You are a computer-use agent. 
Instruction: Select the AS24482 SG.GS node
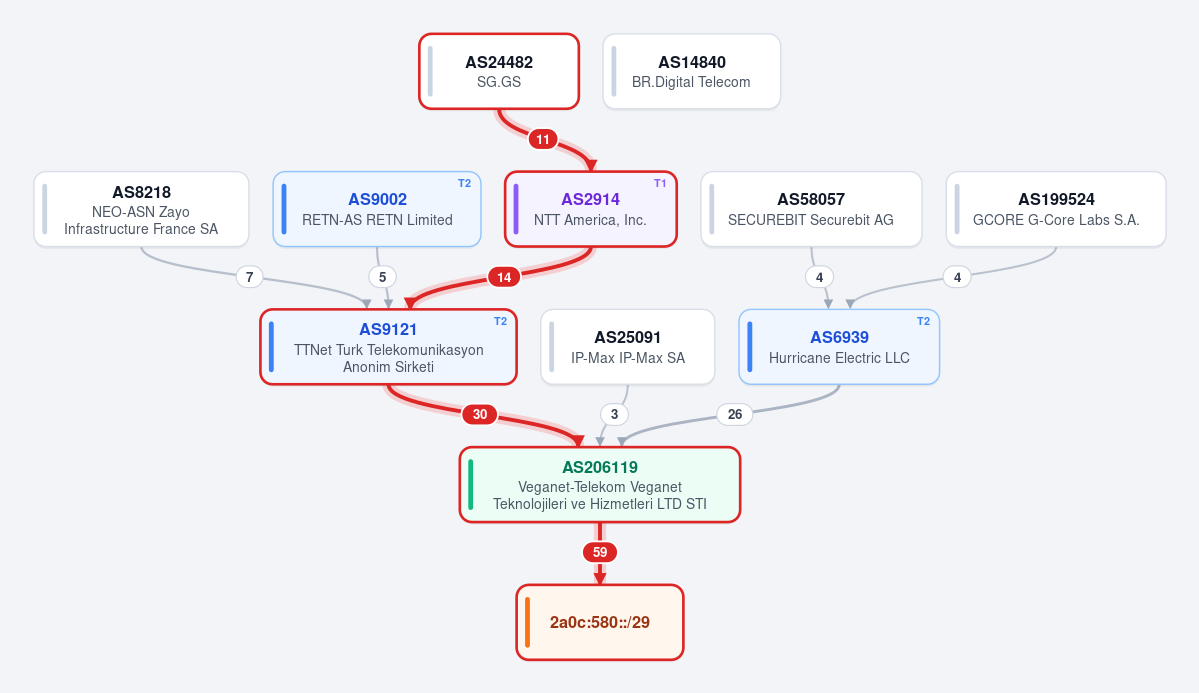tap(499, 71)
